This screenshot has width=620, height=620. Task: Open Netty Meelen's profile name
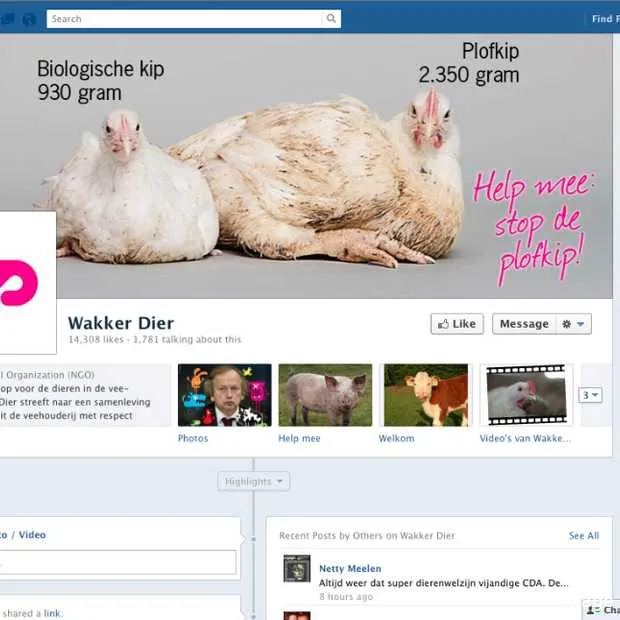pyautogui.click(x=350, y=568)
